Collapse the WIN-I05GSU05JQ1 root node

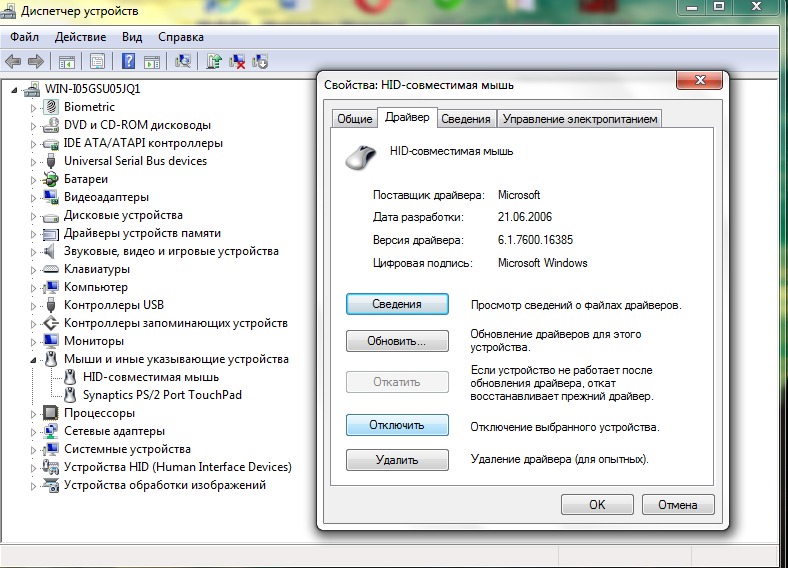[15, 90]
